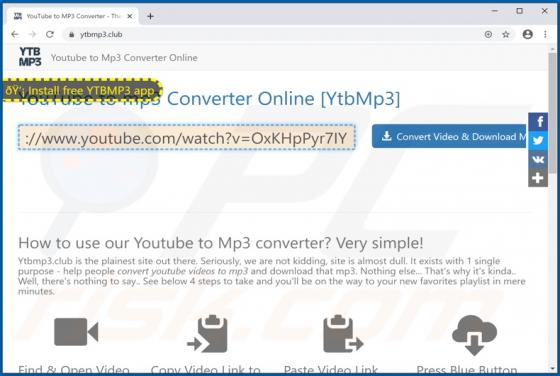Click the cloud download icon
This screenshot has height=376, width=560.
click(474, 335)
